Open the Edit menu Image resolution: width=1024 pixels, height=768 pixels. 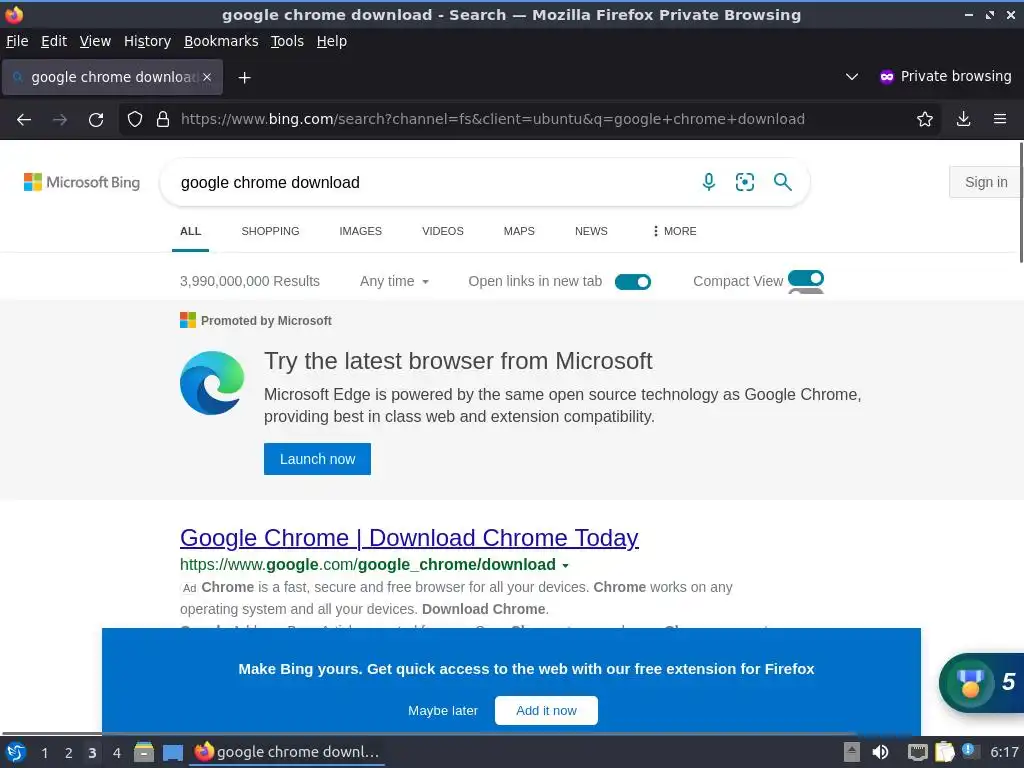[54, 41]
